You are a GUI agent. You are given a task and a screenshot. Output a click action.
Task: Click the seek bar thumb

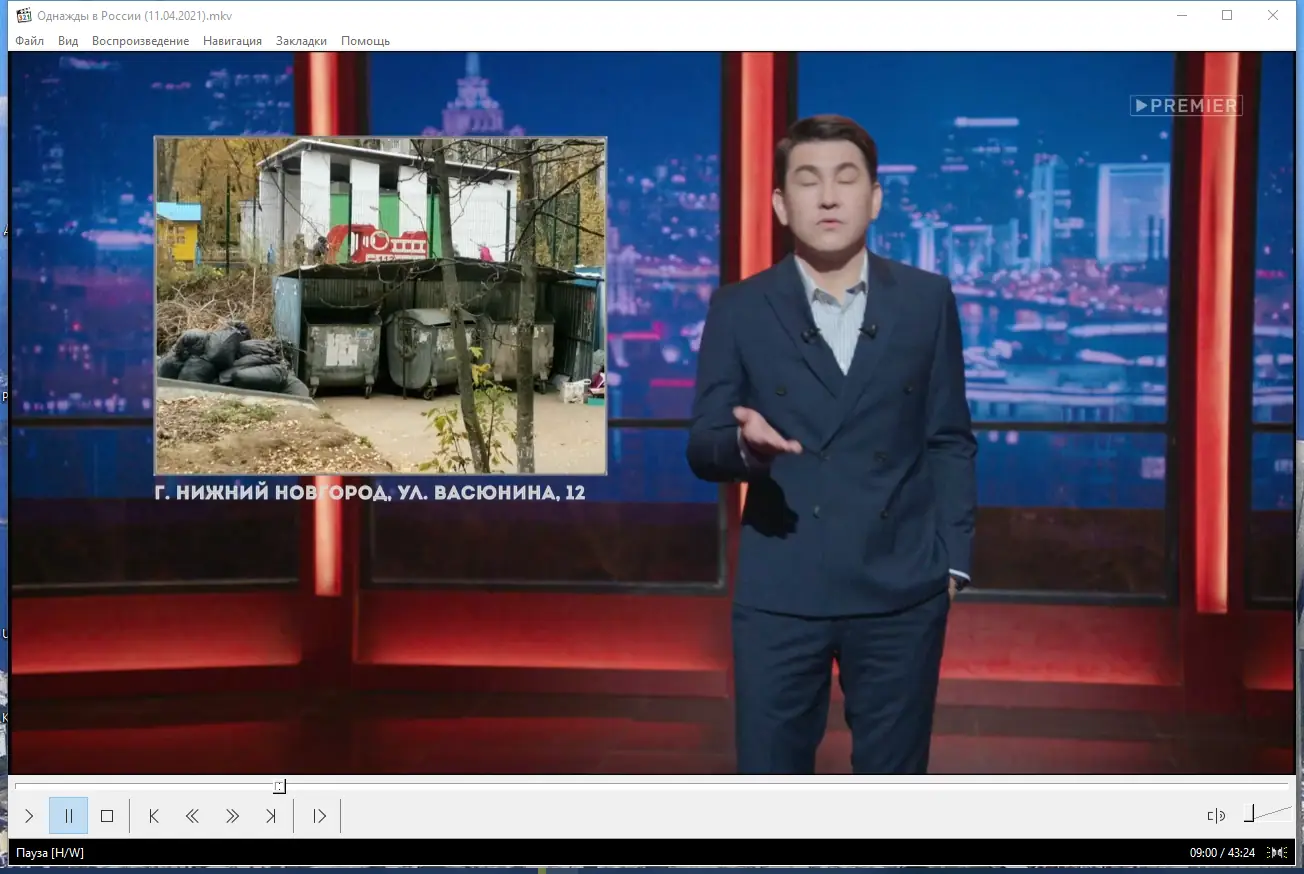280,787
